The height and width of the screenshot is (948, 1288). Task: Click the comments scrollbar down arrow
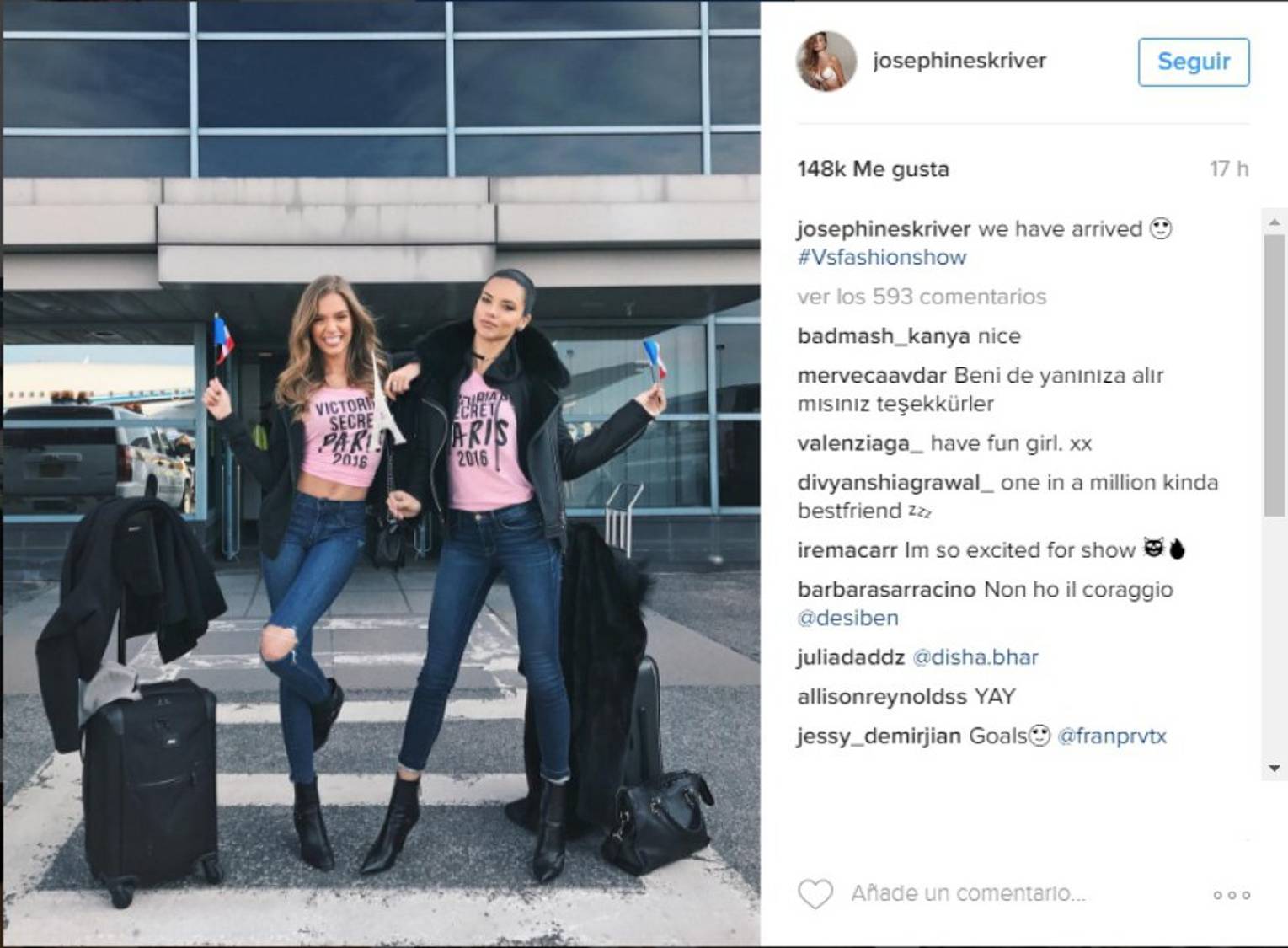point(1275,769)
